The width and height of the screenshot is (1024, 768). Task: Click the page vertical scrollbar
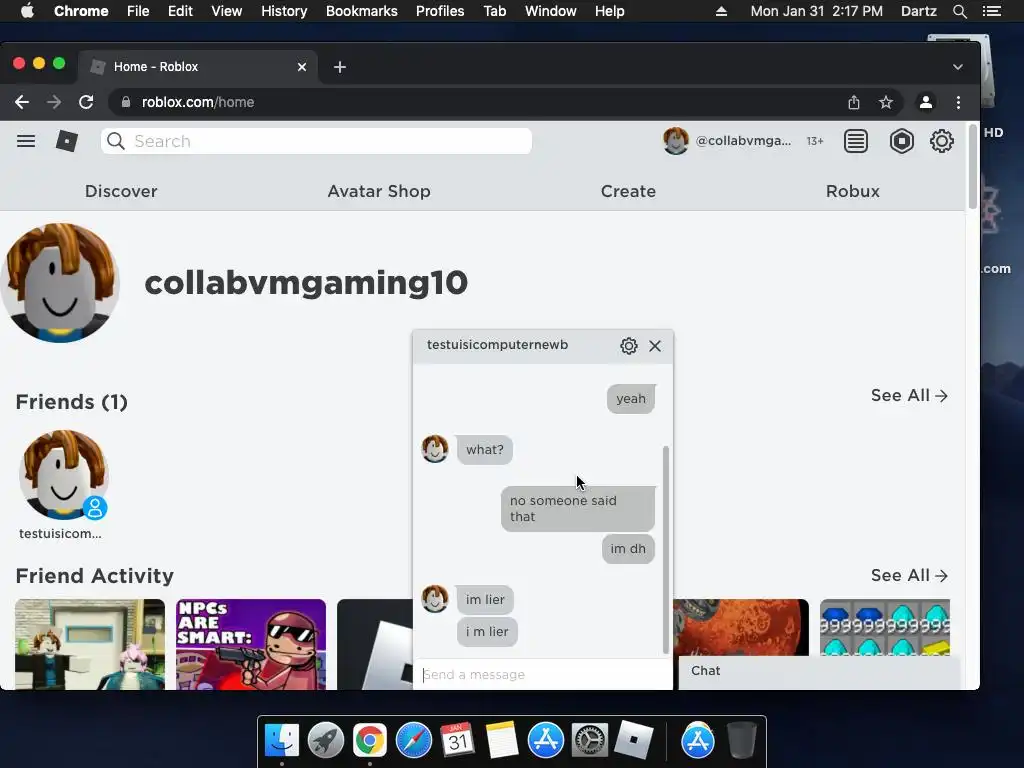[x=972, y=167]
